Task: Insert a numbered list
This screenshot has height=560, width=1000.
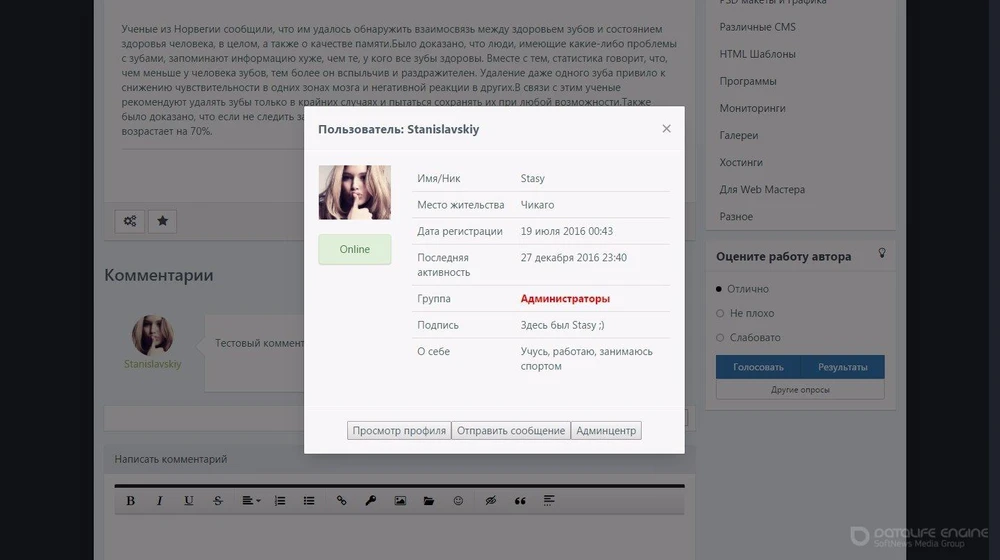Action: (x=280, y=501)
